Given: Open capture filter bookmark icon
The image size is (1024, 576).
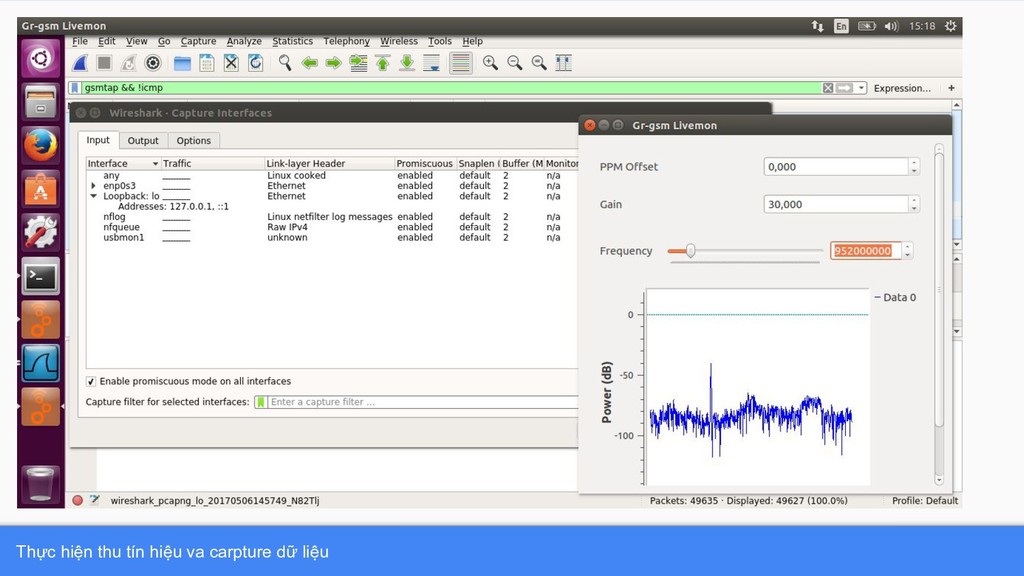Looking at the screenshot, I should pos(261,402).
